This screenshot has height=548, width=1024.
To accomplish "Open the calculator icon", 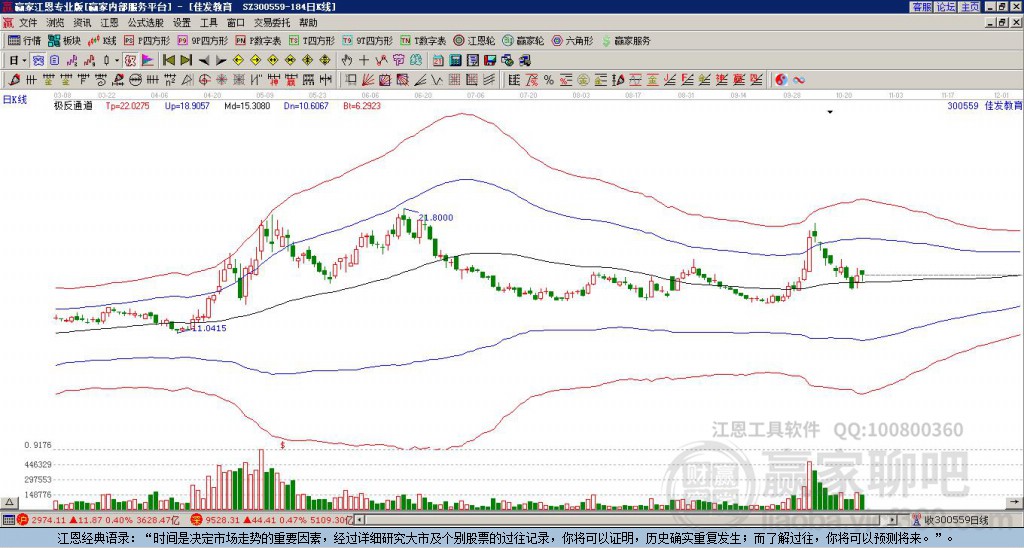I will point(456,61).
